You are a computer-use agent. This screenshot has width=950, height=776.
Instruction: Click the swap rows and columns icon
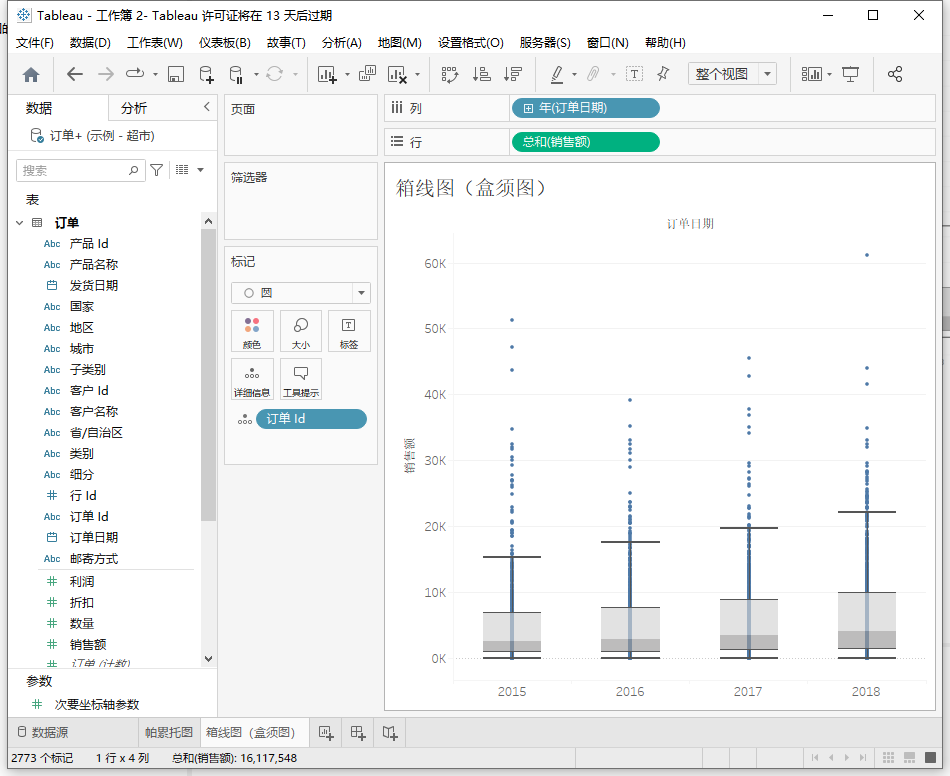(x=450, y=75)
